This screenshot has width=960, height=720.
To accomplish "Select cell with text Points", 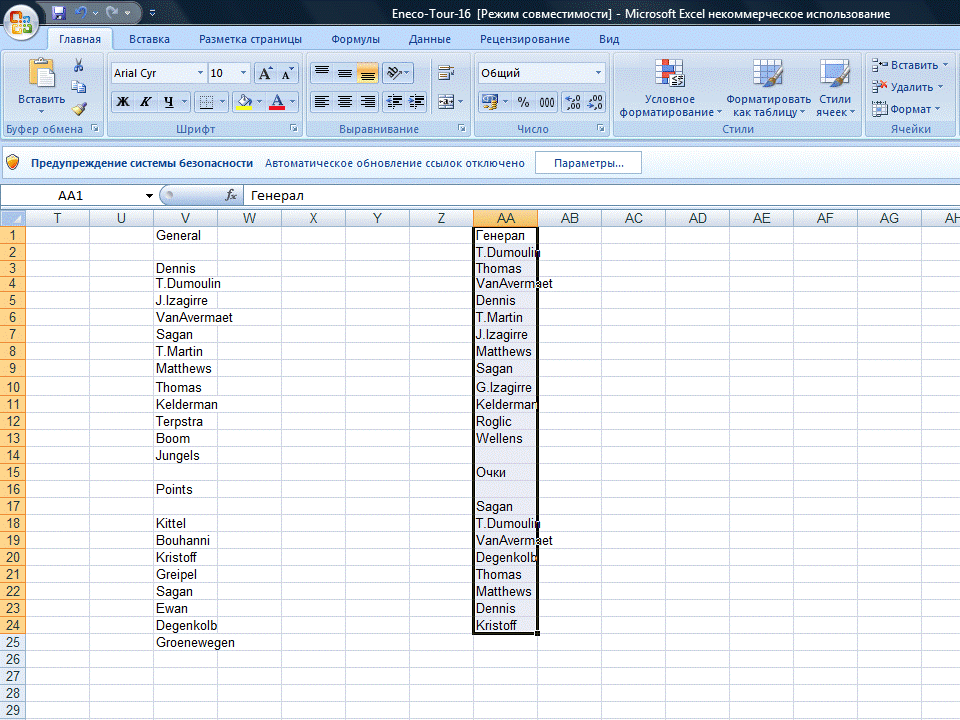I will pos(186,489).
